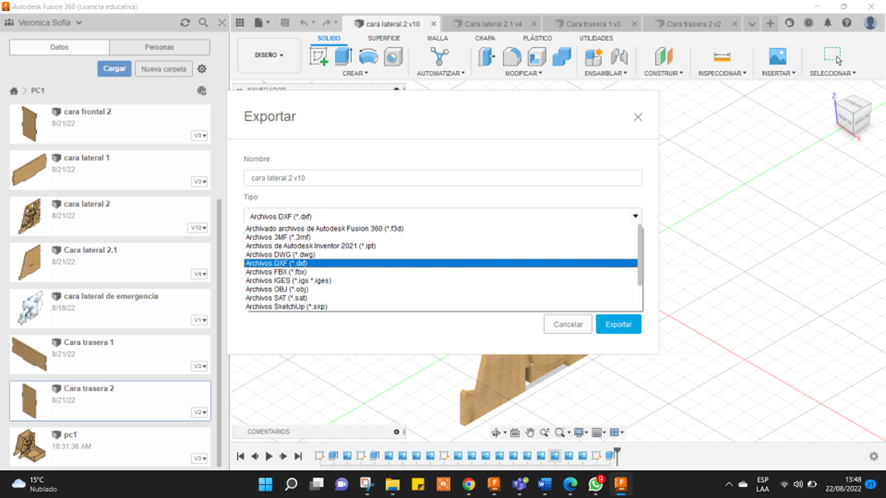Expand the CREAR menu arrow
This screenshot has width=886, height=498.
pyautogui.click(x=366, y=73)
